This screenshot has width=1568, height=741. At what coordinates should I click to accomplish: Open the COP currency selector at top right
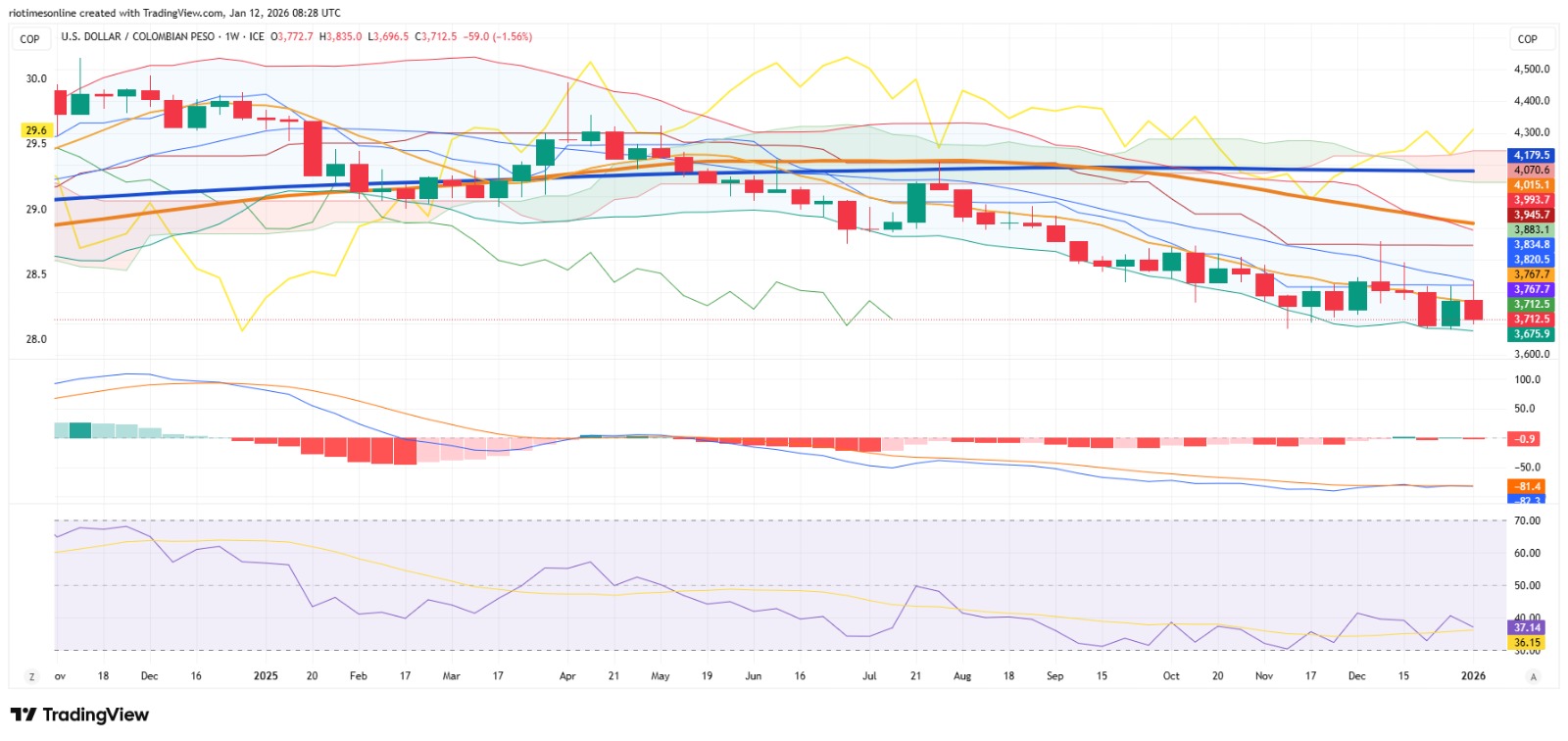point(1527,39)
